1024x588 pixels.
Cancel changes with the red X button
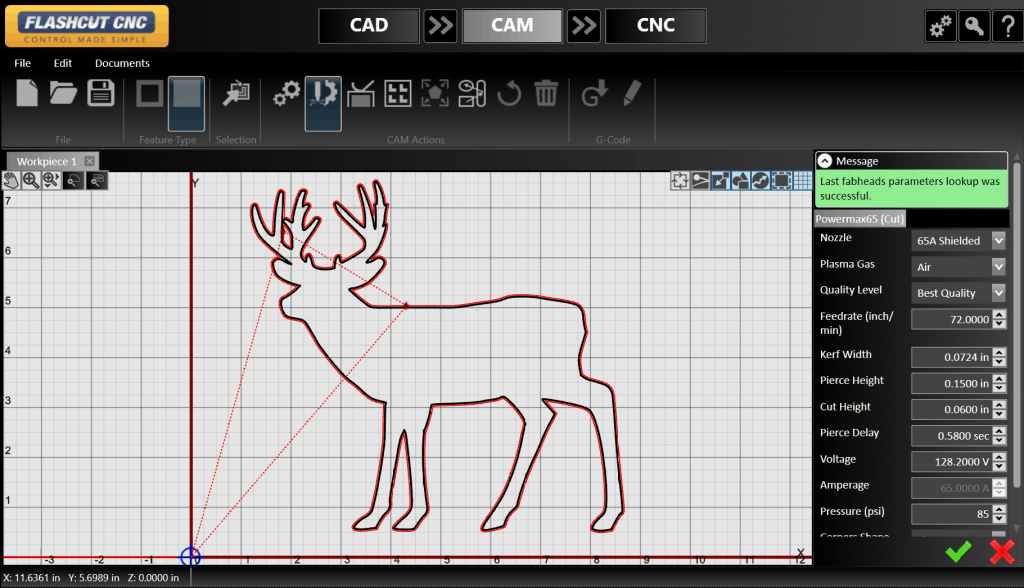point(1002,551)
